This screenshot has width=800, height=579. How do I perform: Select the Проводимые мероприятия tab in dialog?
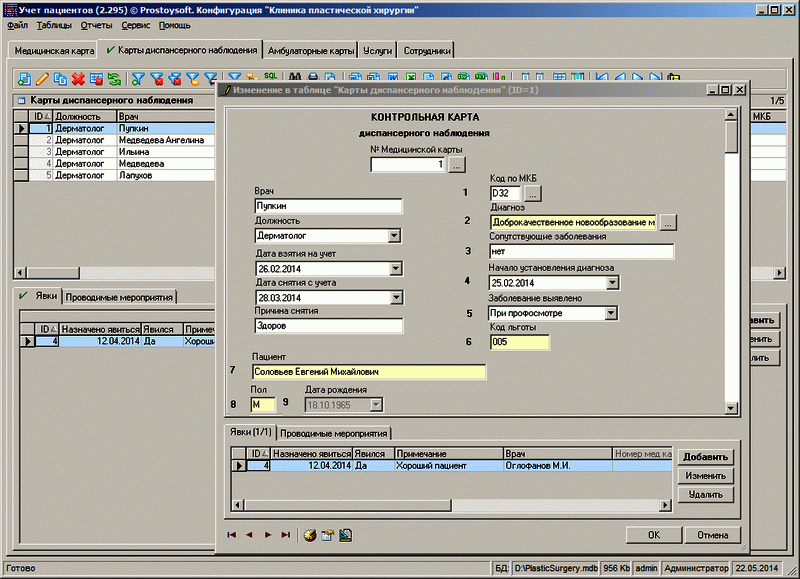tap(333, 433)
